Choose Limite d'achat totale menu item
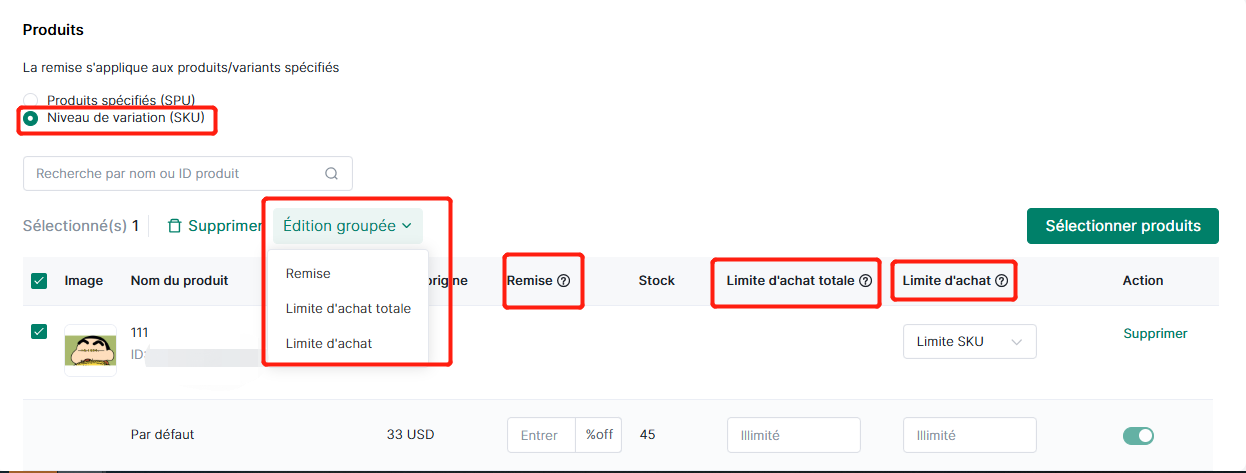Viewport: 1246px width, 473px height. pyautogui.click(x=347, y=308)
